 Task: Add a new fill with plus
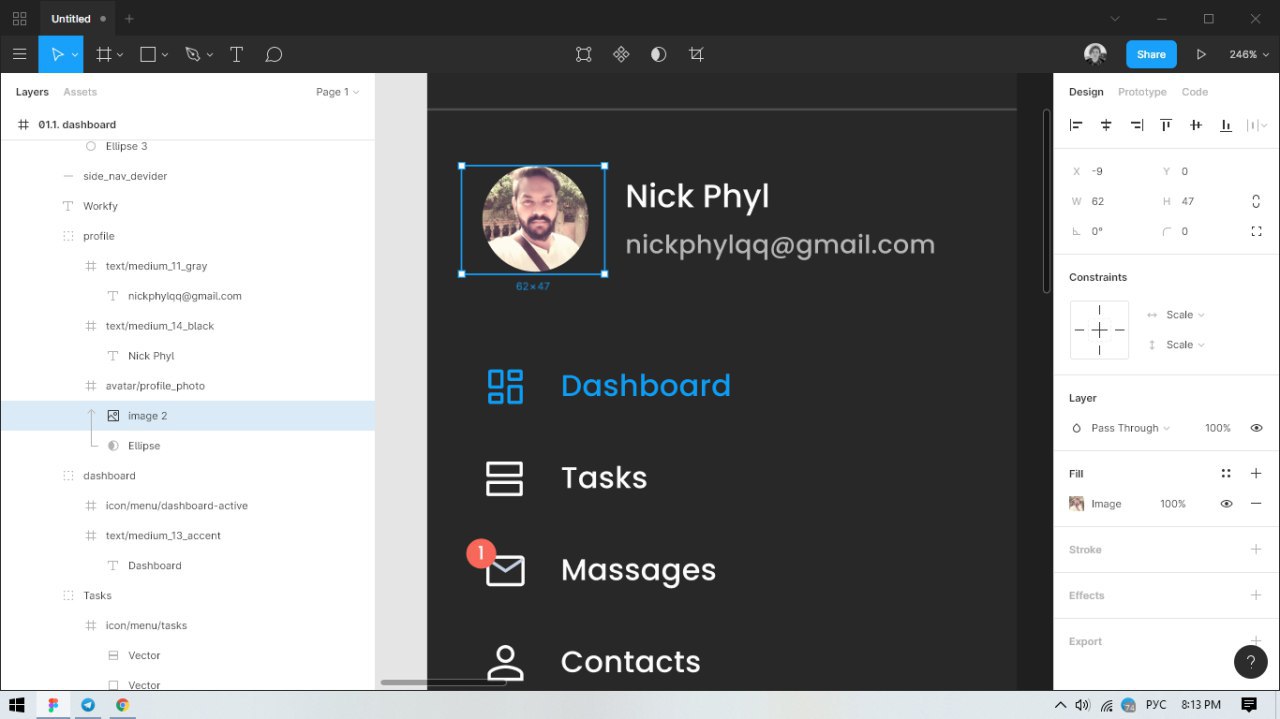tap(1256, 474)
